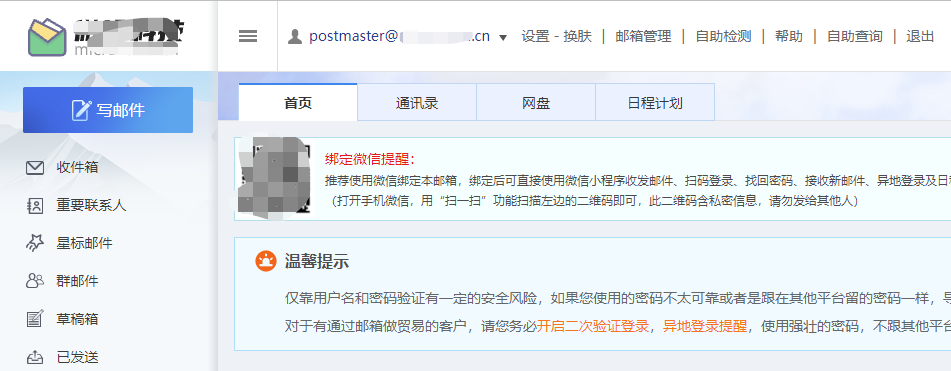Open 自助检测 link

pyautogui.click(x=723, y=36)
